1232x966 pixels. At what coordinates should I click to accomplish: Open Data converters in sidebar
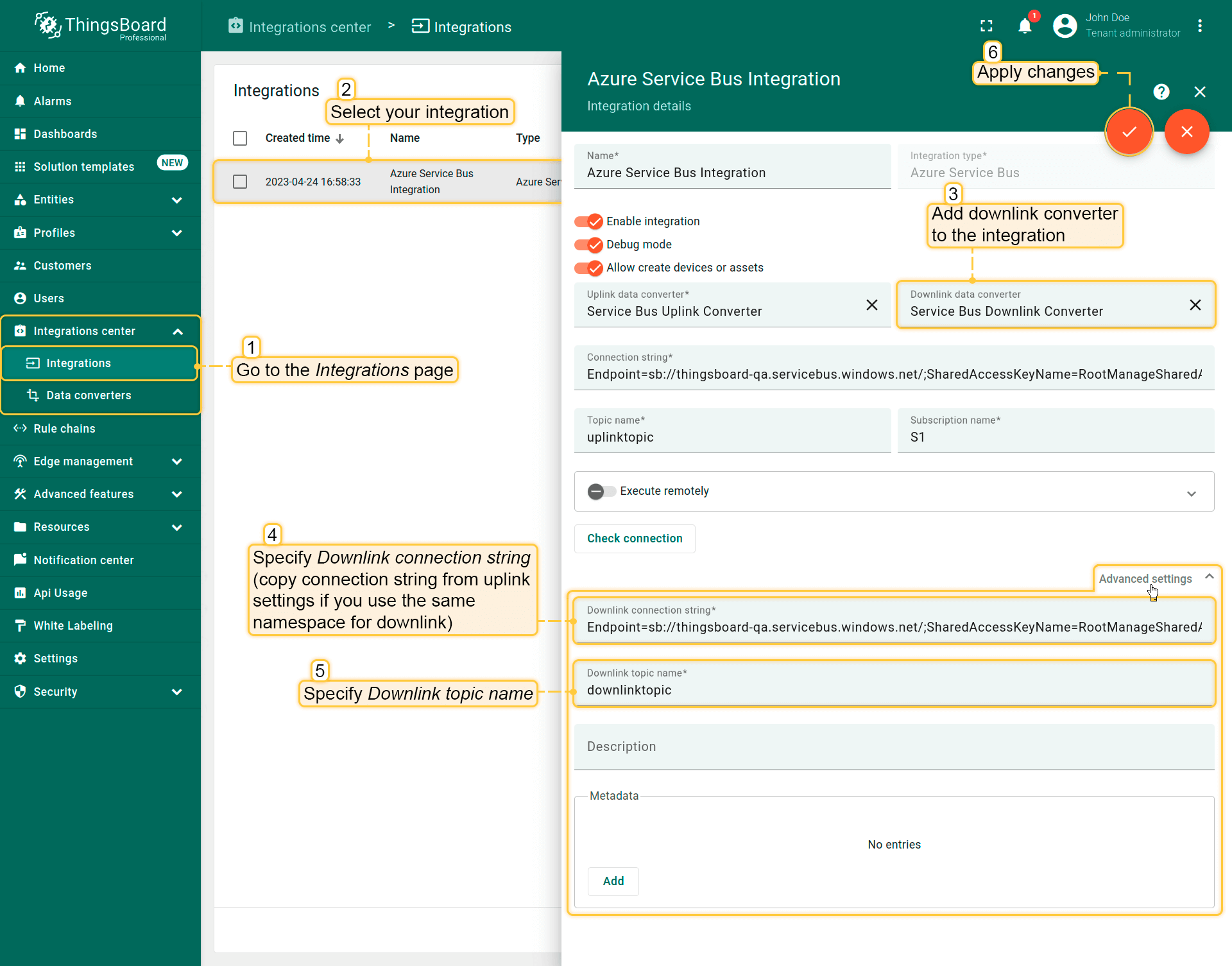point(89,395)
